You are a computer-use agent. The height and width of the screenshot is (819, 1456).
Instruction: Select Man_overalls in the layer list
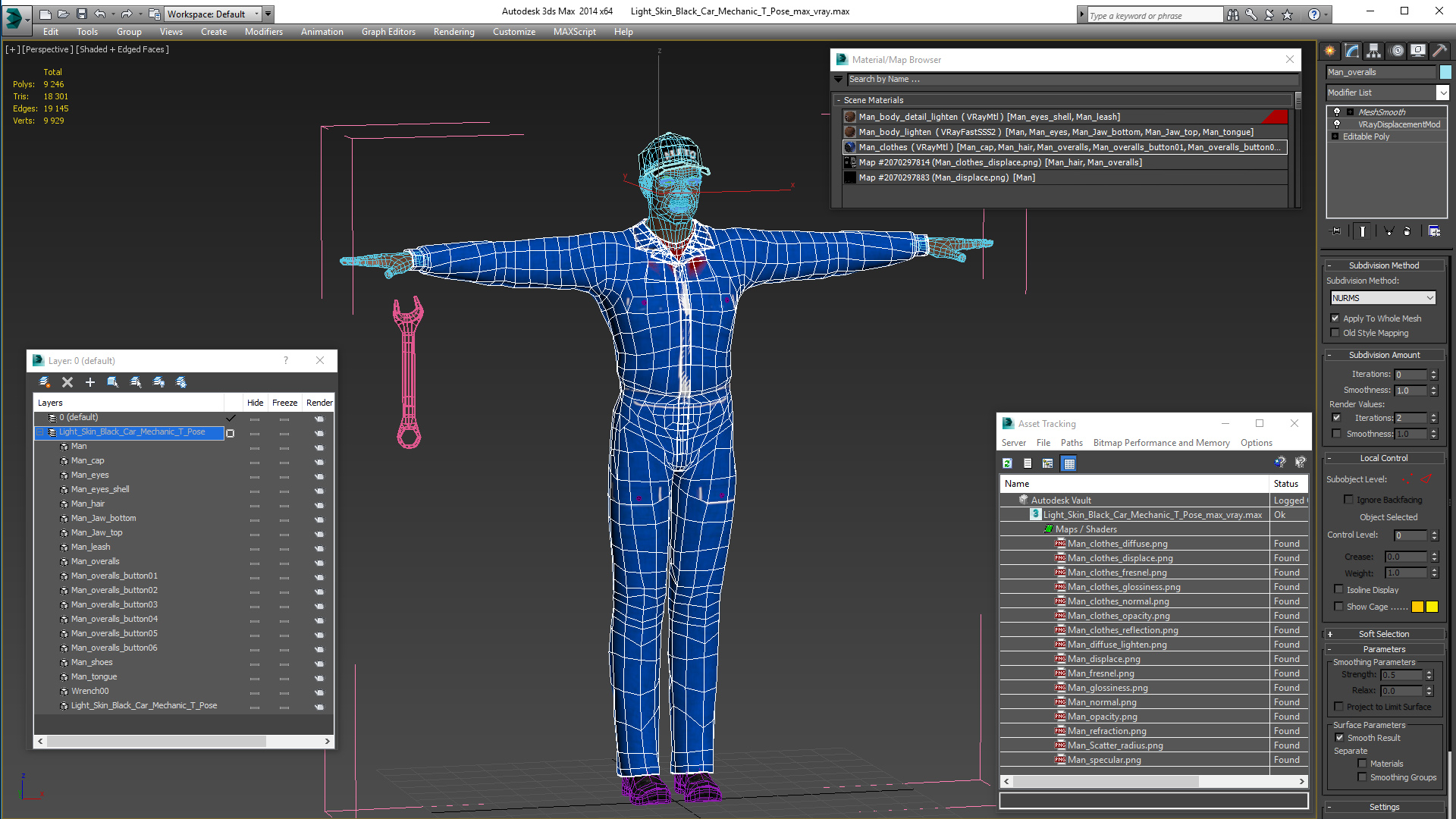[96, 561]
